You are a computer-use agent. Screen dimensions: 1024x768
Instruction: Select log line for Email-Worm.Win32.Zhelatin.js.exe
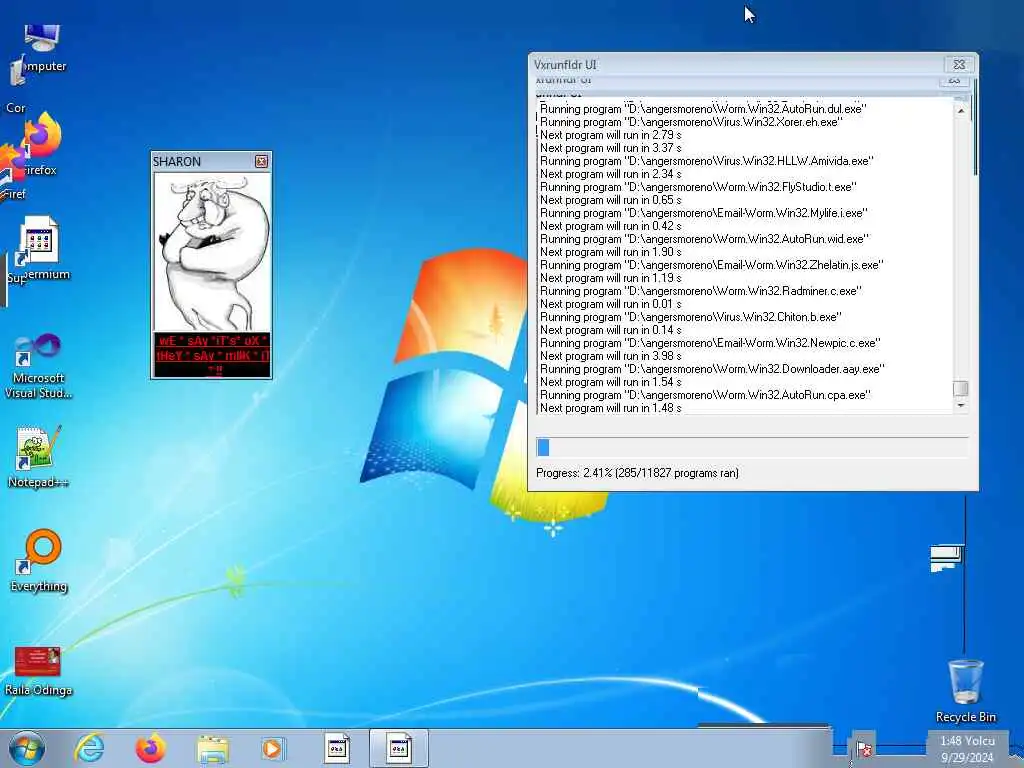pyautogui.click(x=711, y=264)
